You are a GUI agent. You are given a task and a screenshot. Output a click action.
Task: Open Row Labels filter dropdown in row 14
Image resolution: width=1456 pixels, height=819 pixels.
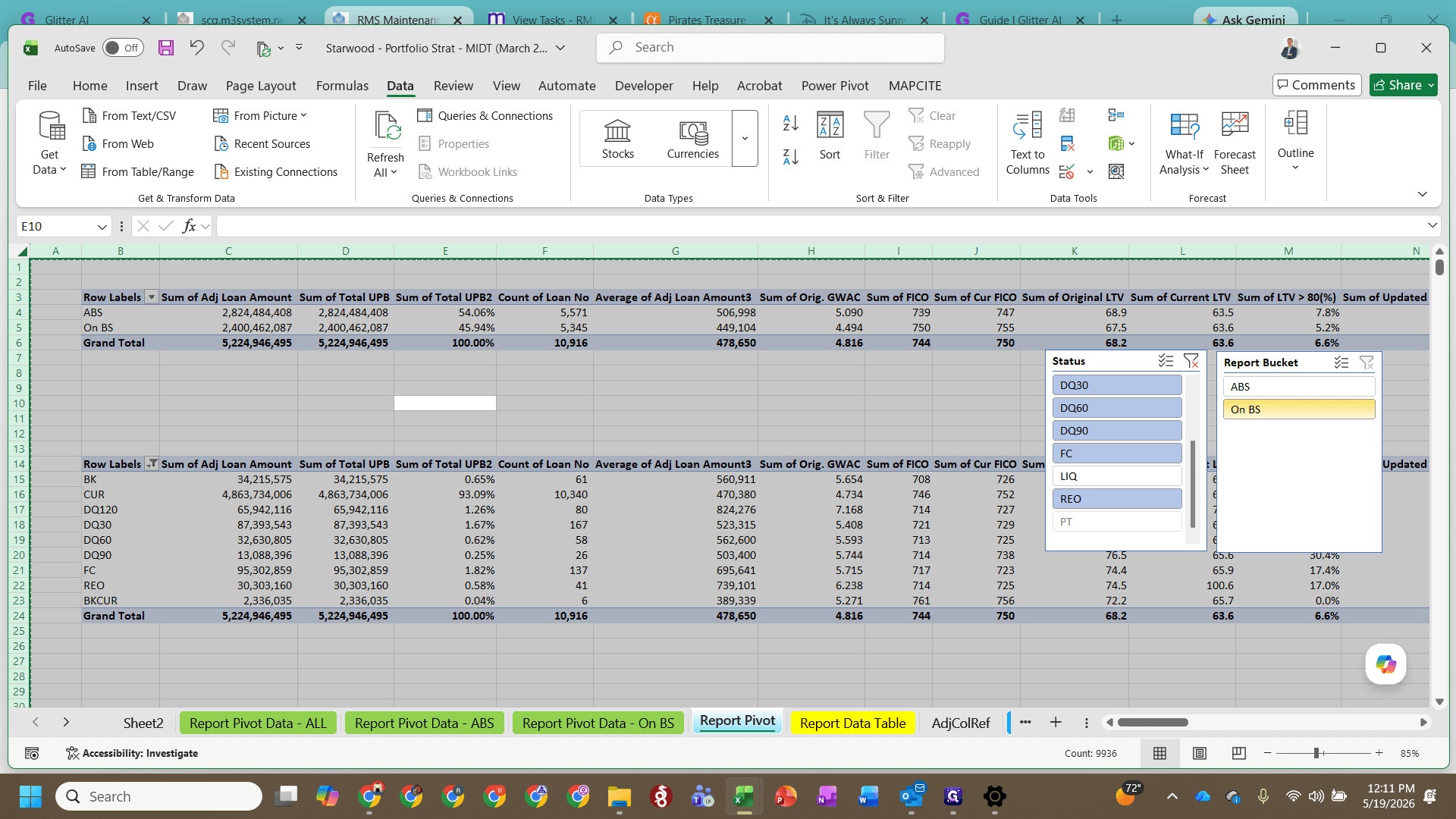point(152,463)
